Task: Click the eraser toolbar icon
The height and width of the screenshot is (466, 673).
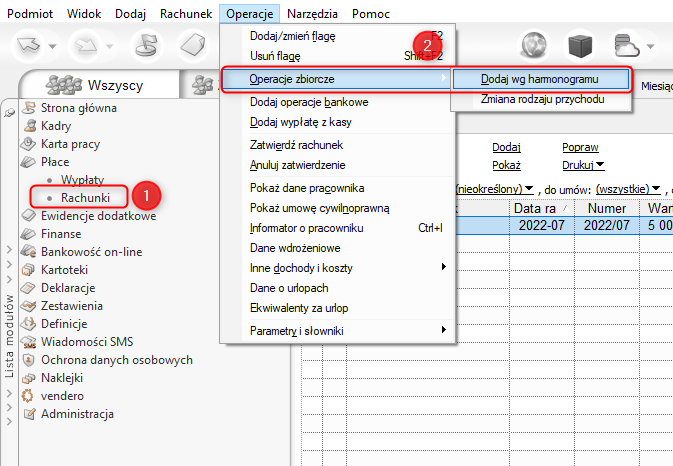Action: [x=193, y=45]
